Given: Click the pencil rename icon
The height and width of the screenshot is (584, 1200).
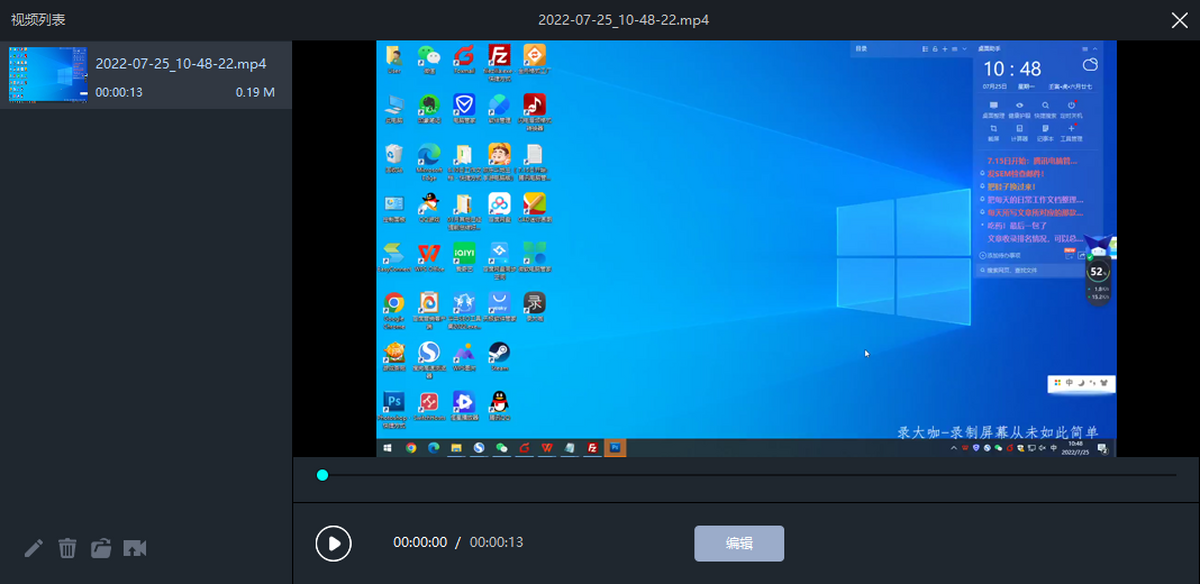Looking at the screenshot, I should point(34,548).
